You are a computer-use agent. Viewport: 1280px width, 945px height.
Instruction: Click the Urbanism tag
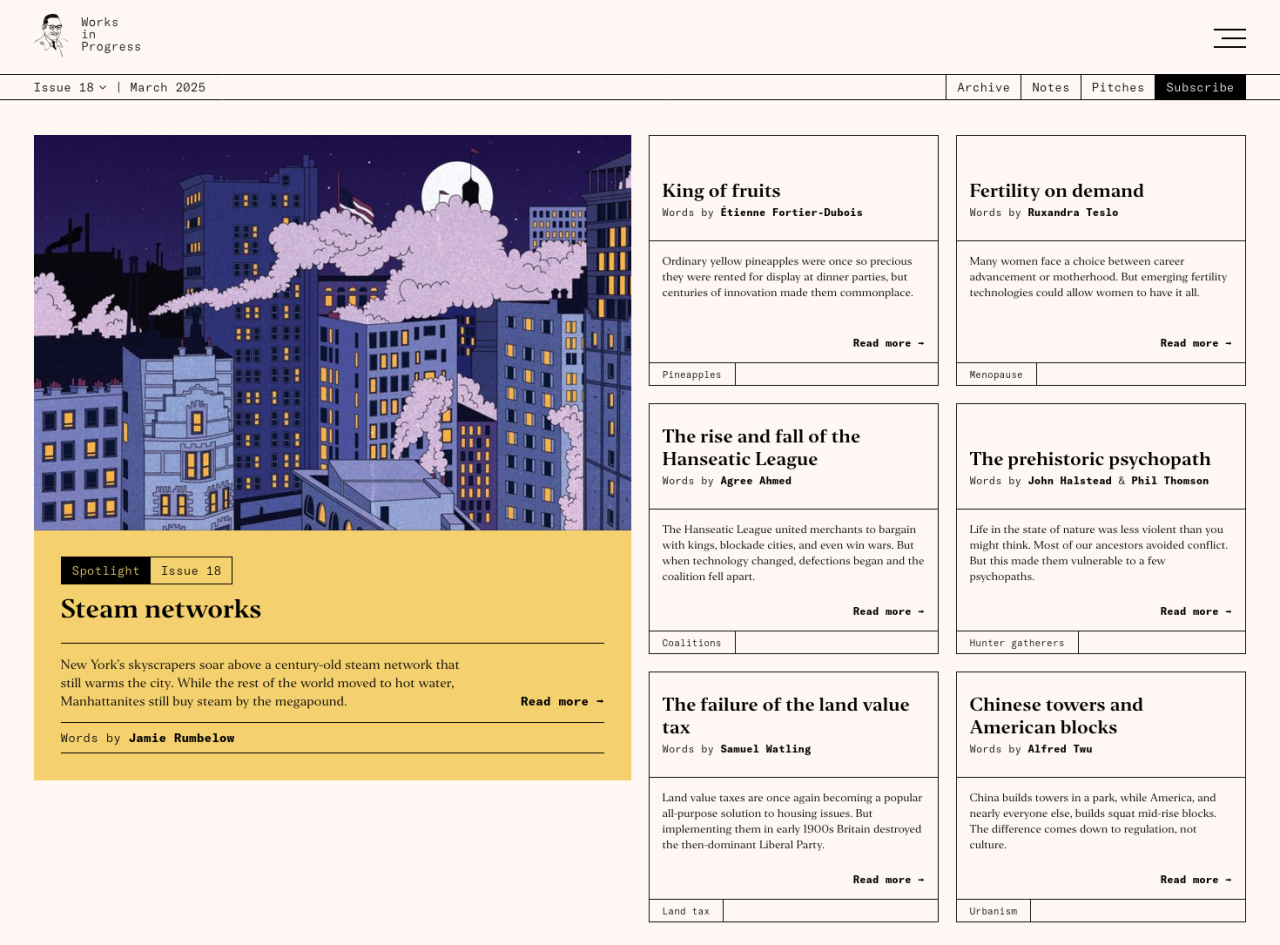(x=993, y=910)
